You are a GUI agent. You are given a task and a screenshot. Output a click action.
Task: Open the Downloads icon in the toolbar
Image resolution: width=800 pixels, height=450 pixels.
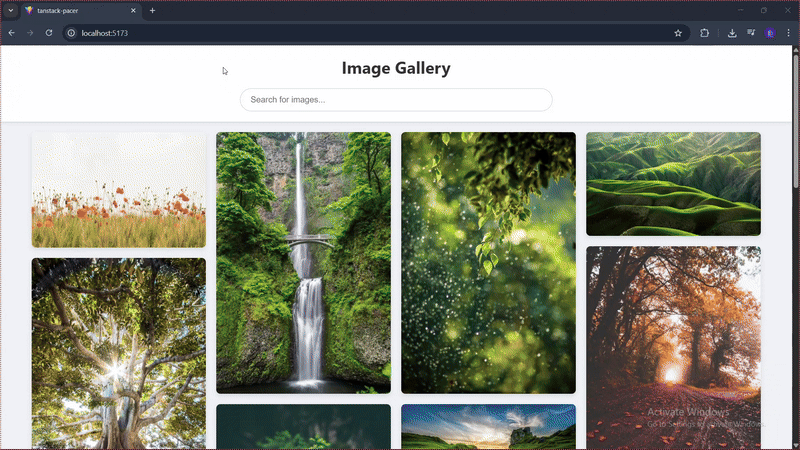point(732,33)
